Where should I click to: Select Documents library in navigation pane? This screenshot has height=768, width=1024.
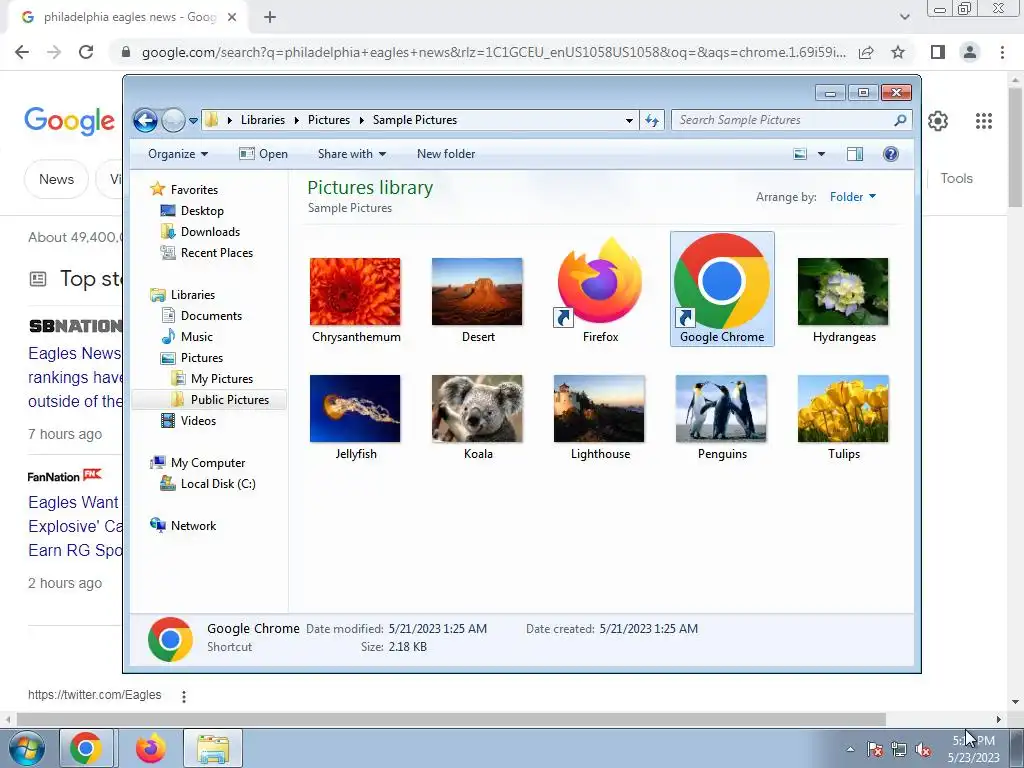(x=211, y=315)
